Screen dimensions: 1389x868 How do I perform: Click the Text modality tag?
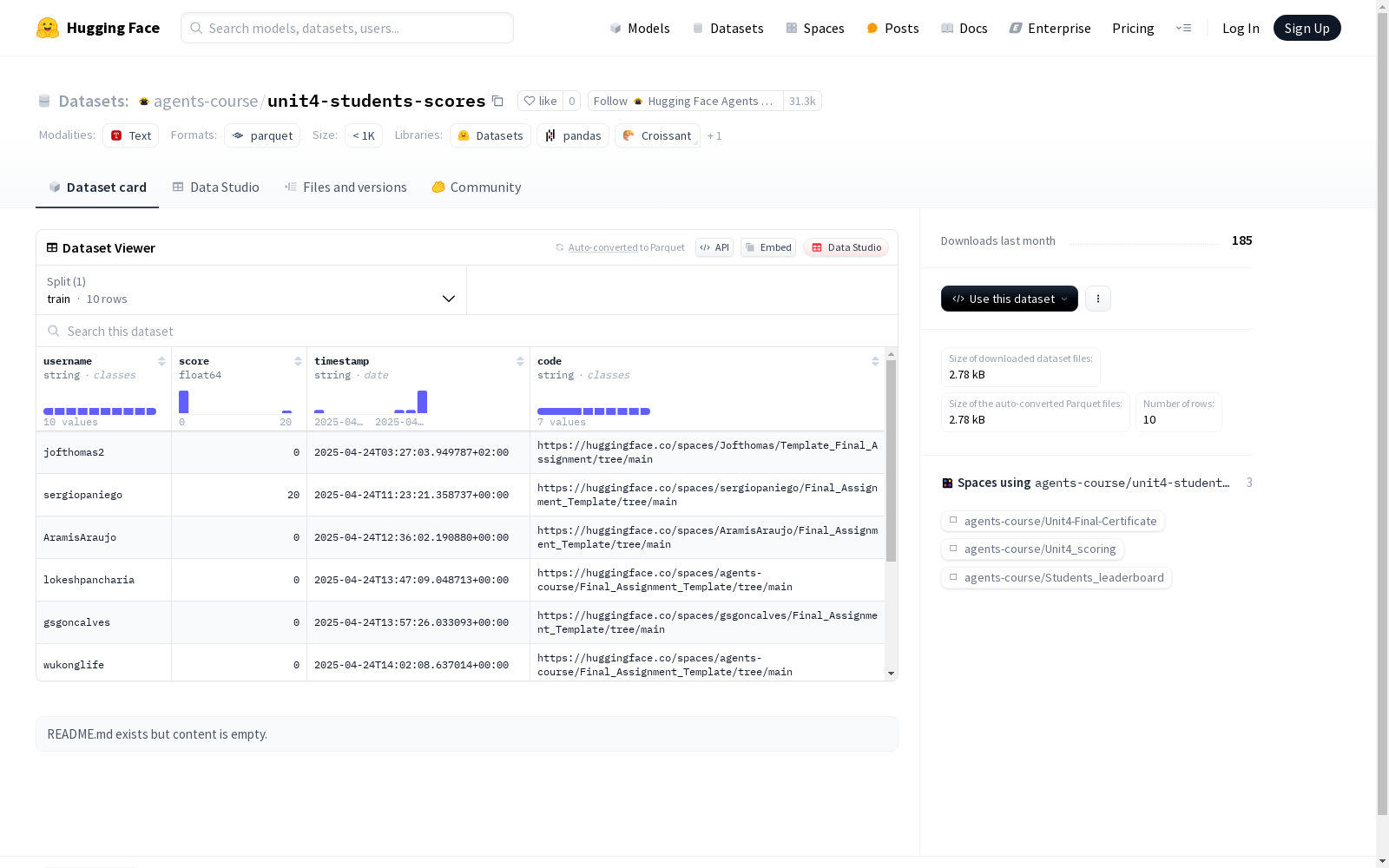(x=131, y=135)
